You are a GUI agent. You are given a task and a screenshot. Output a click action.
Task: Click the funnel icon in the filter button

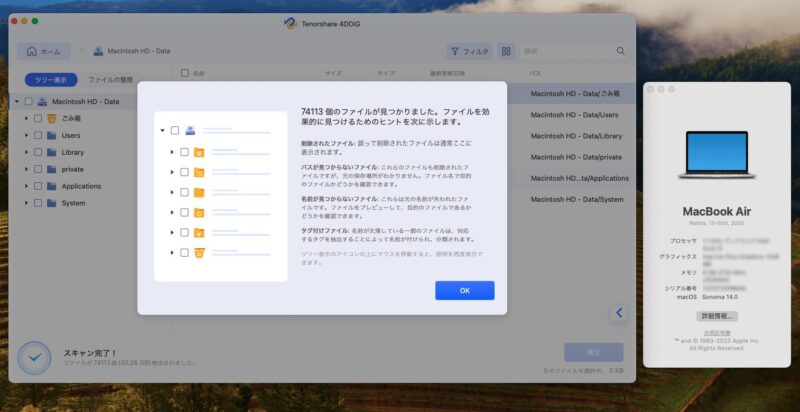point(455,51)
